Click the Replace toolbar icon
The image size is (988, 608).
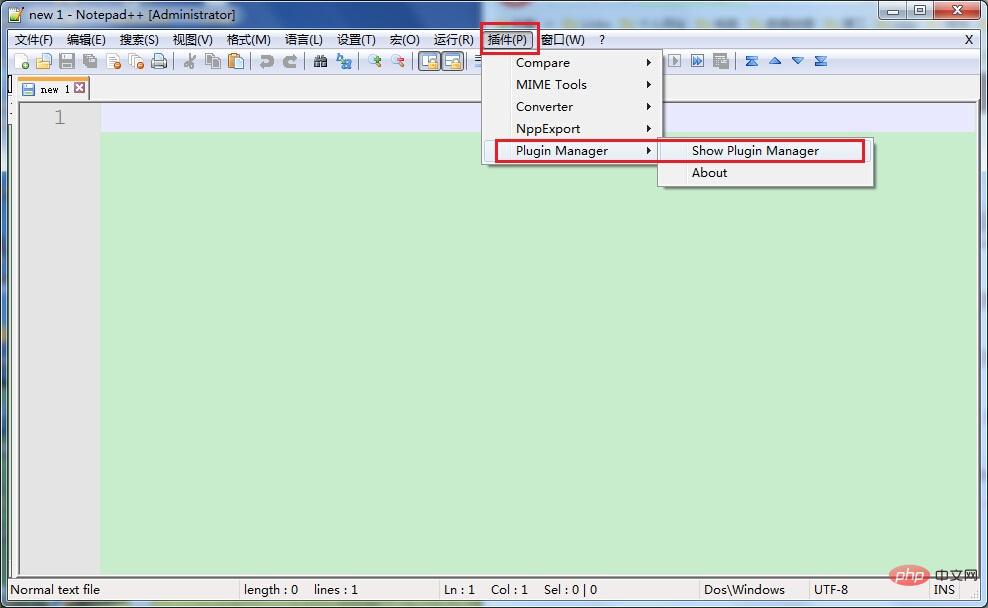(342, 61)
